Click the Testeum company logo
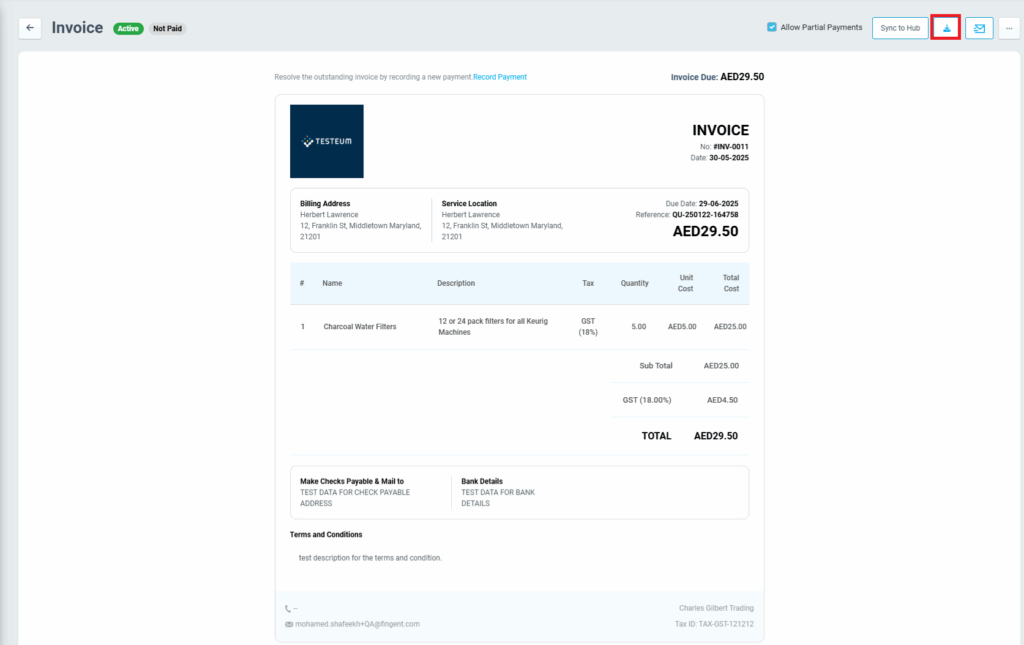 pos(327,142)
